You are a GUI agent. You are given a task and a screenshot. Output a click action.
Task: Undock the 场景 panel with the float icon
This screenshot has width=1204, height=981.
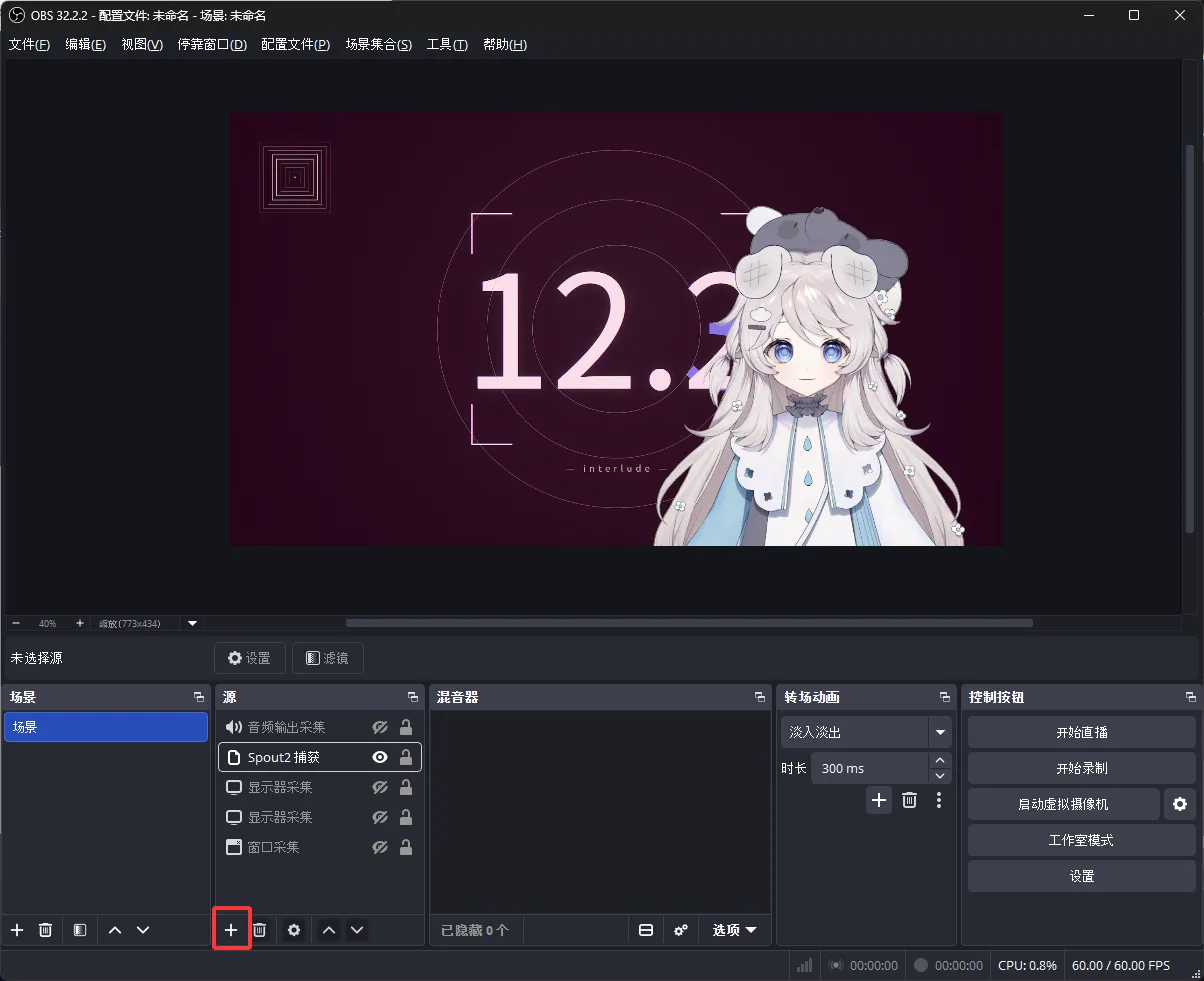point(199,697)
